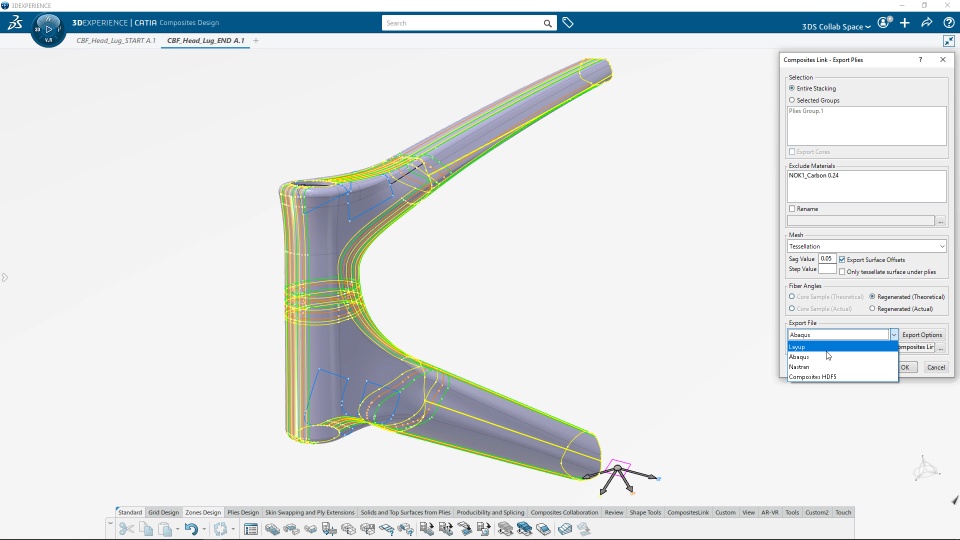The height and width of the screenshot is (540, 960).
Task: Click the view orientation widget at bottom right
Action: pos(925,469)
